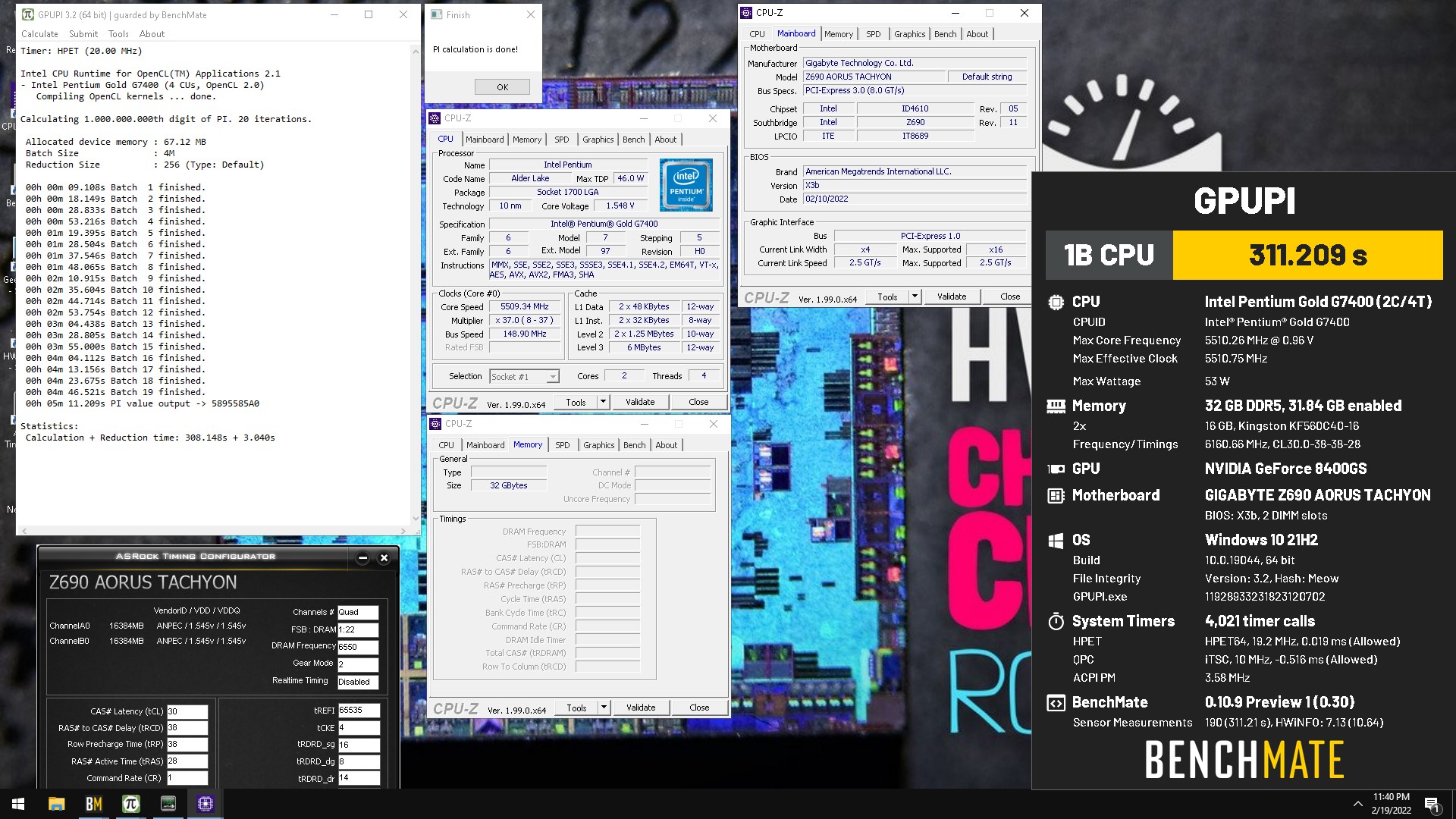The width and height of the screenshot is (1456, 819).
Task: Click RAS# Active Time (tRAS) field
Action: click(187, 762)
